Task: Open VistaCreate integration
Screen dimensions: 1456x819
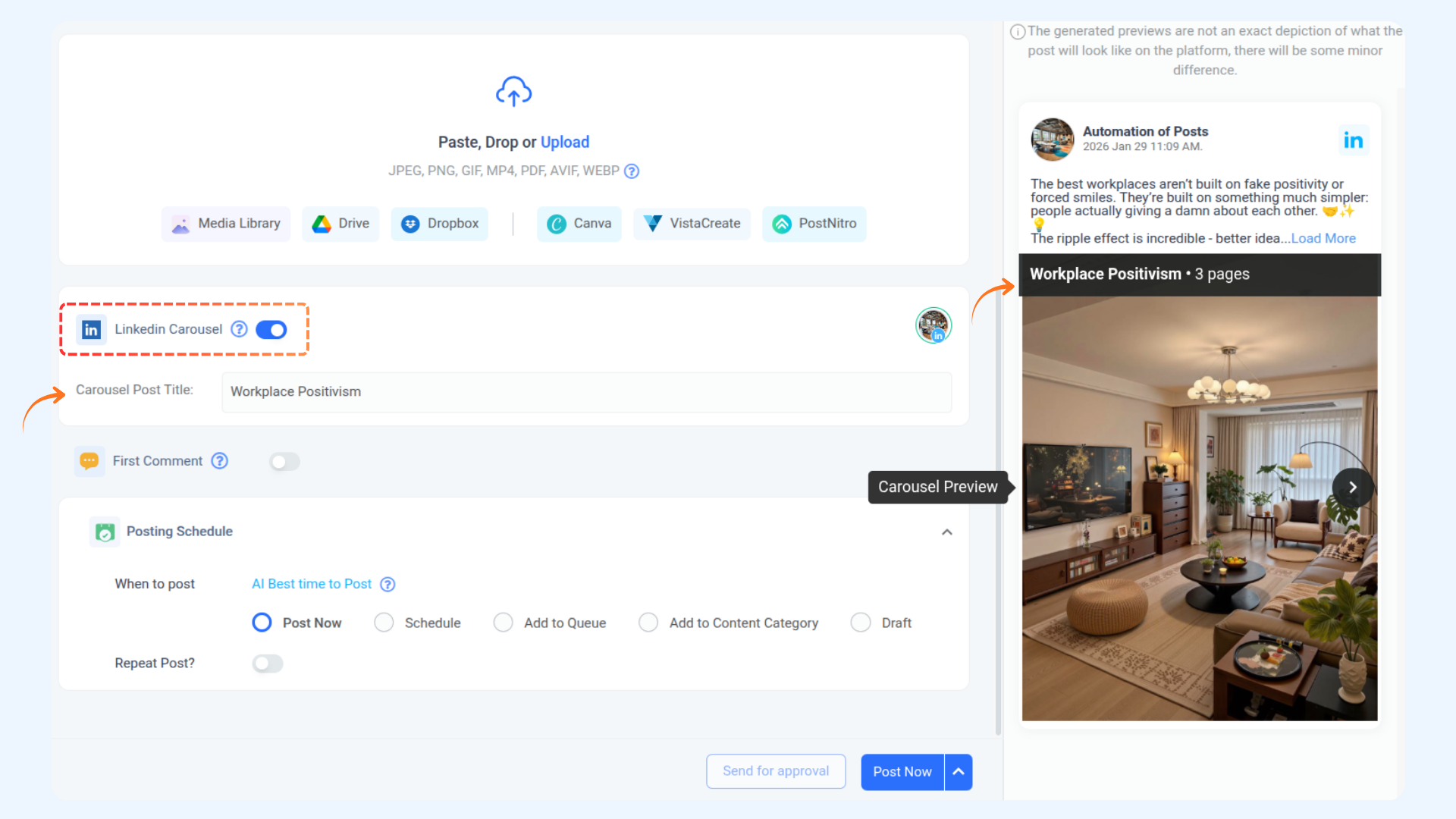Action: [692, 224]
